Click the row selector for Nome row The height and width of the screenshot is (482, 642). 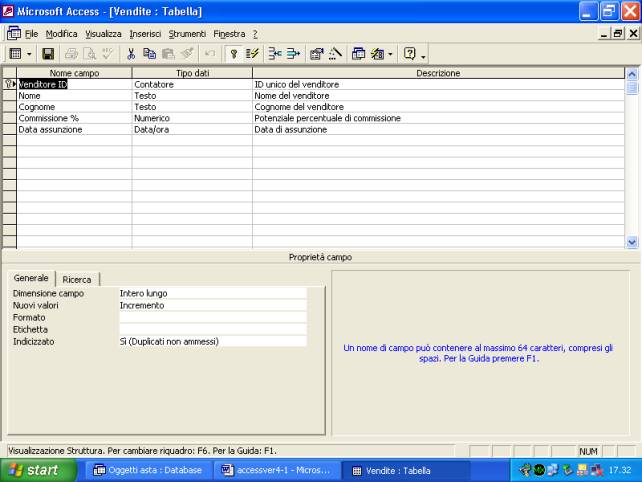click(x=9, y=95)
